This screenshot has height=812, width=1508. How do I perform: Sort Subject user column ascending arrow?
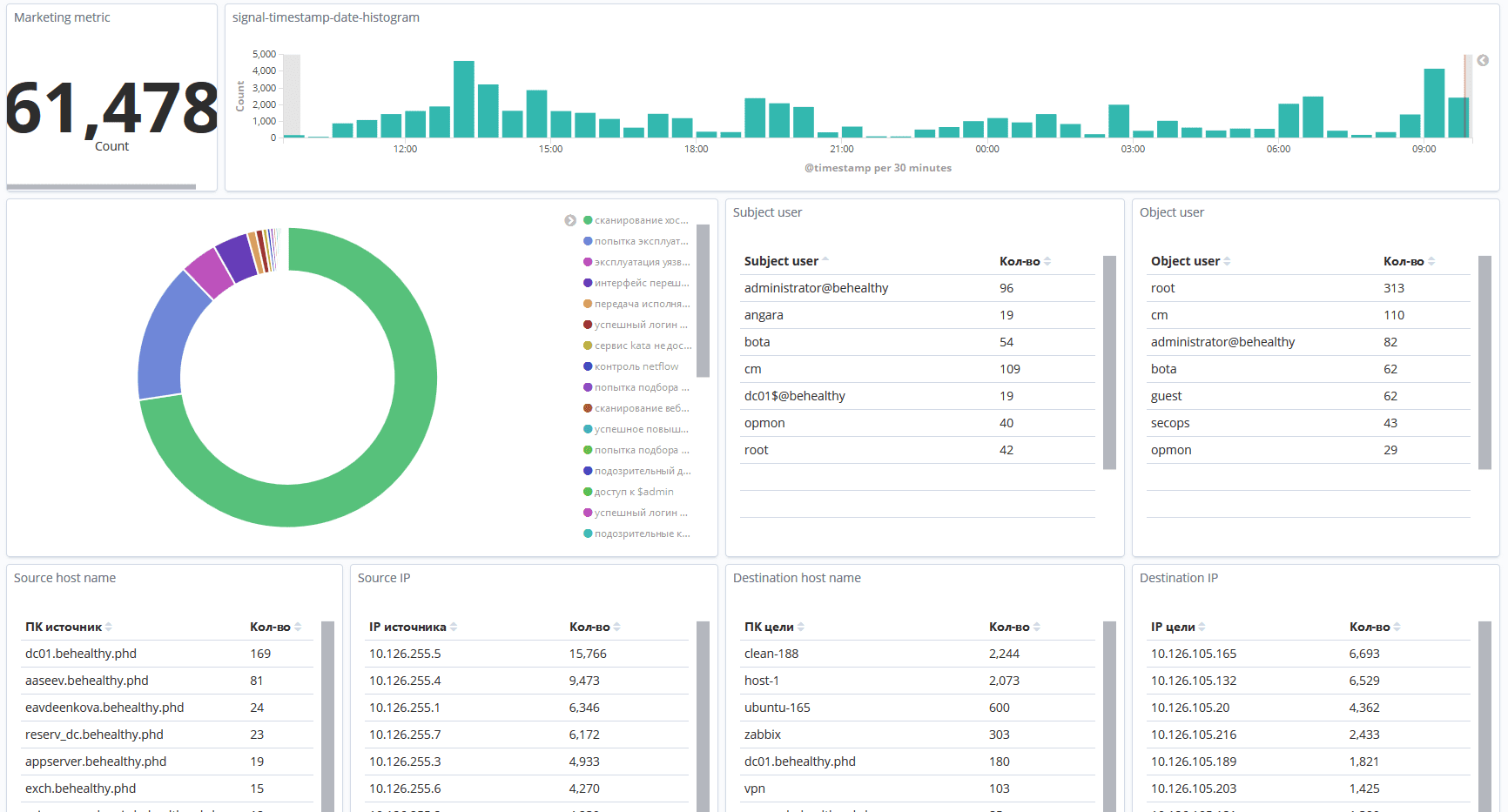pos(825,260)
